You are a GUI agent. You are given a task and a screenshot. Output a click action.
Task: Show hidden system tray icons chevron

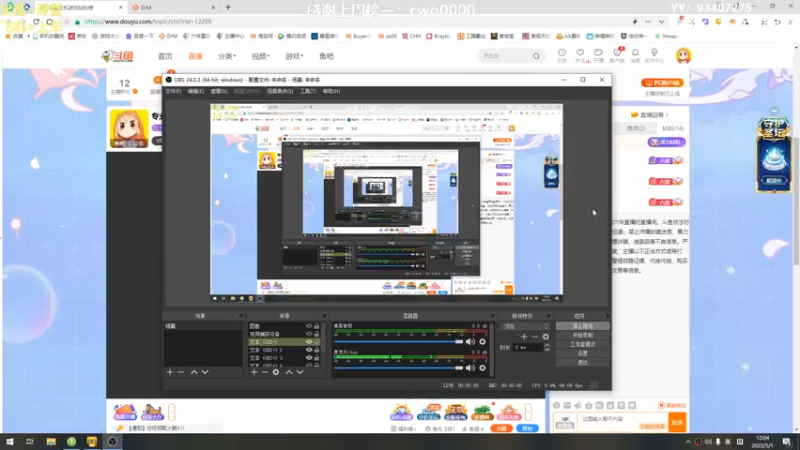(x=688, y=442)
